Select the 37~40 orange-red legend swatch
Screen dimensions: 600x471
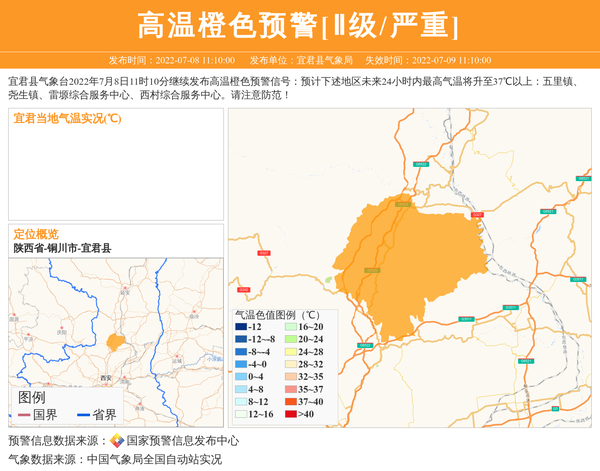291,402
